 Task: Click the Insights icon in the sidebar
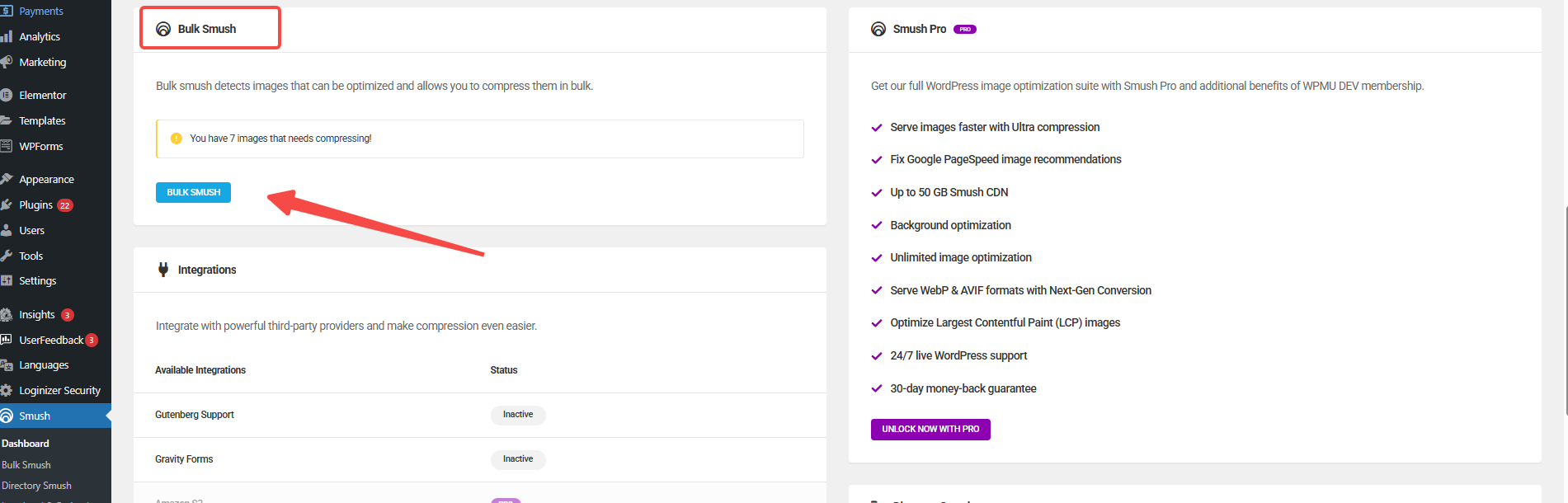[x=7, y=314]
